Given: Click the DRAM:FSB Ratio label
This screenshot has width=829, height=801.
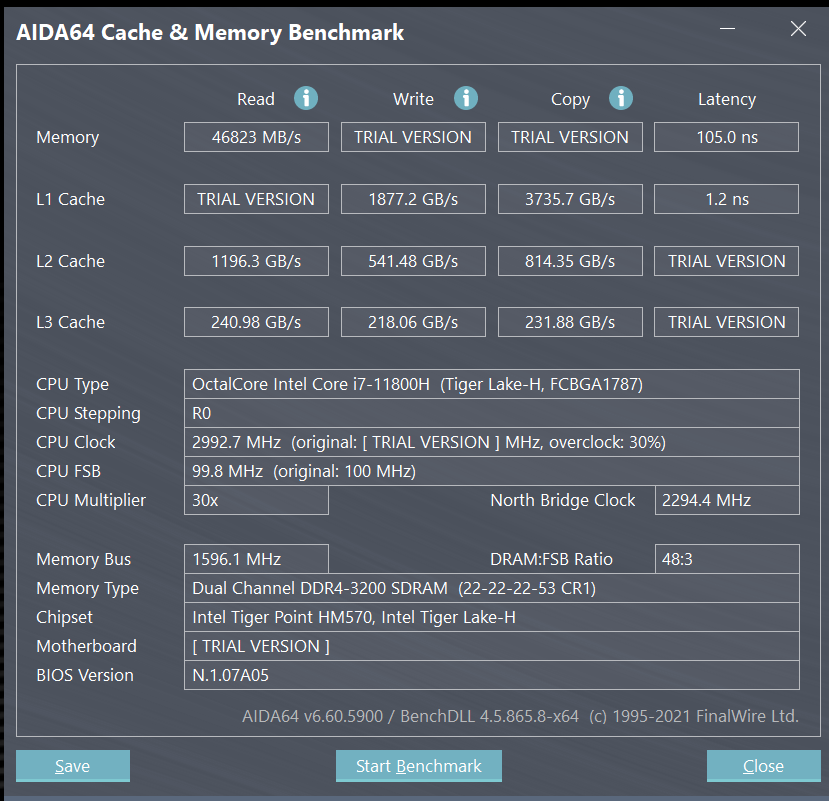Looking at the screenshot, I should [x=551, y=559].
